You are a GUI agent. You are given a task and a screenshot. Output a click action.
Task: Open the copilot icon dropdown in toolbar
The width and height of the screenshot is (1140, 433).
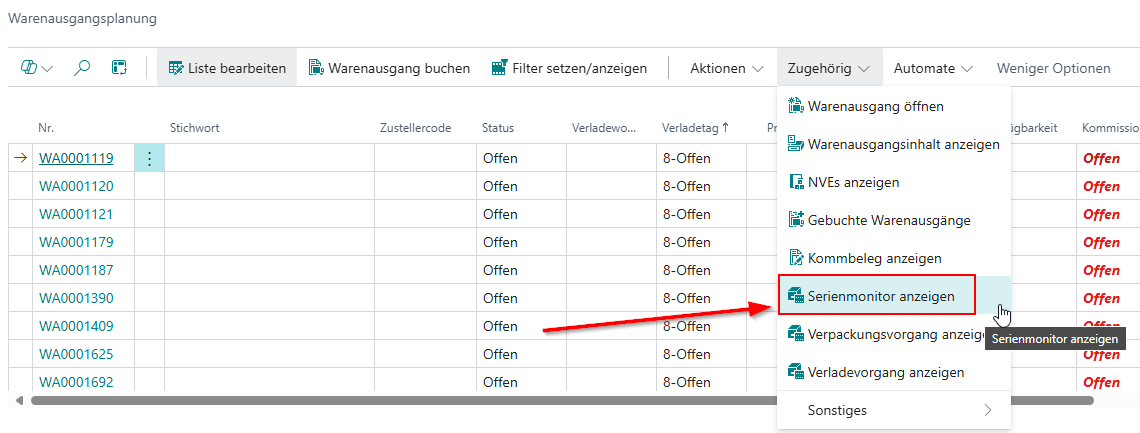37,68
